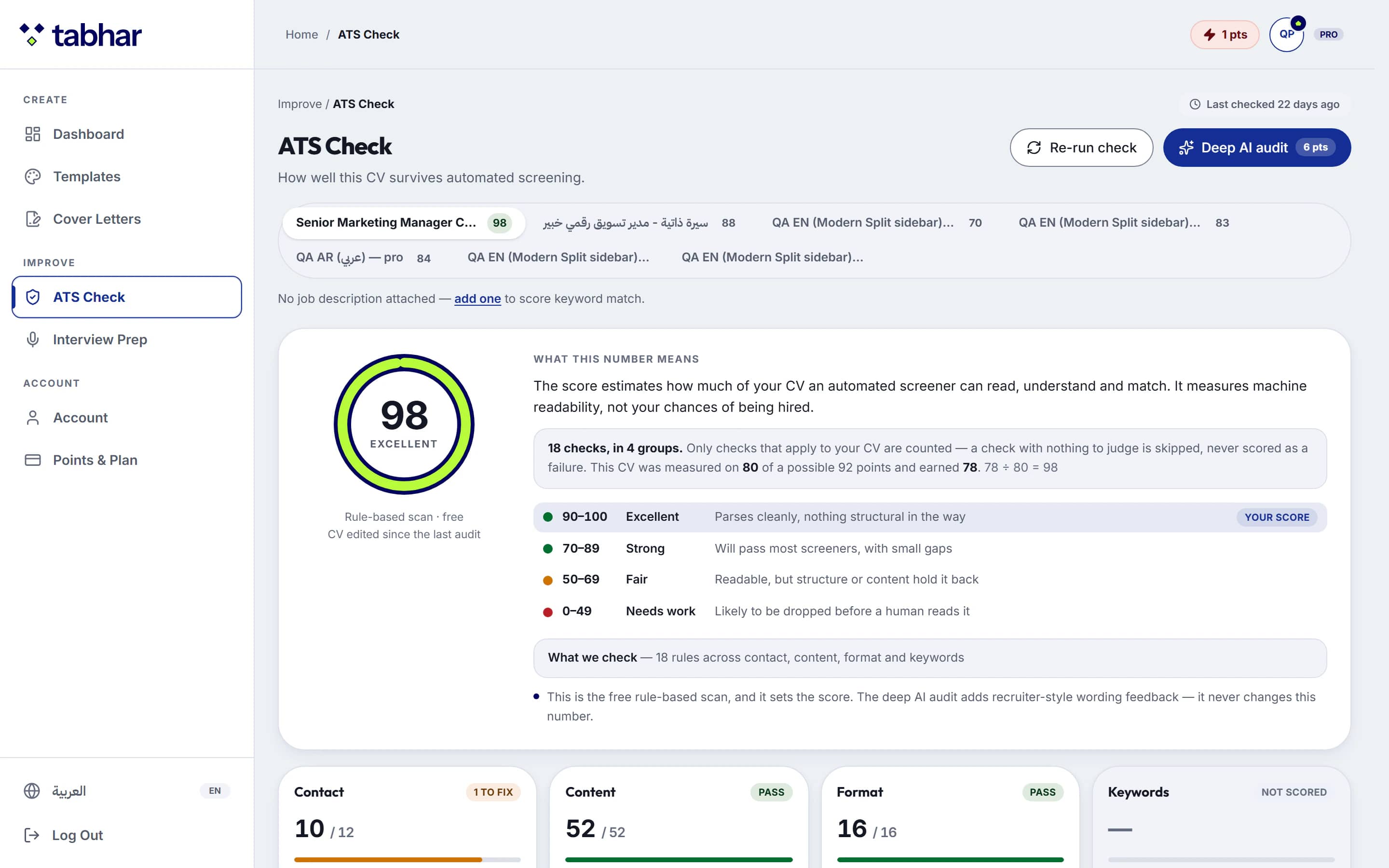This screenshot has width=1389, height=868.
Task: Click the 98 score ring gauge
Action: click(404, 424)
